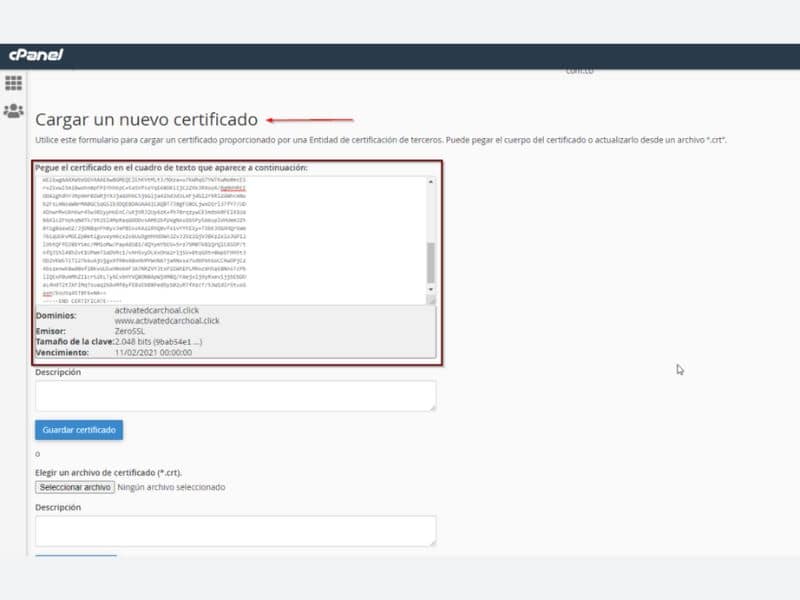Click the Descripción field below the file chooser
Image resolution: width=800 pixels, height=600 pixels.
tap(235, 530)
